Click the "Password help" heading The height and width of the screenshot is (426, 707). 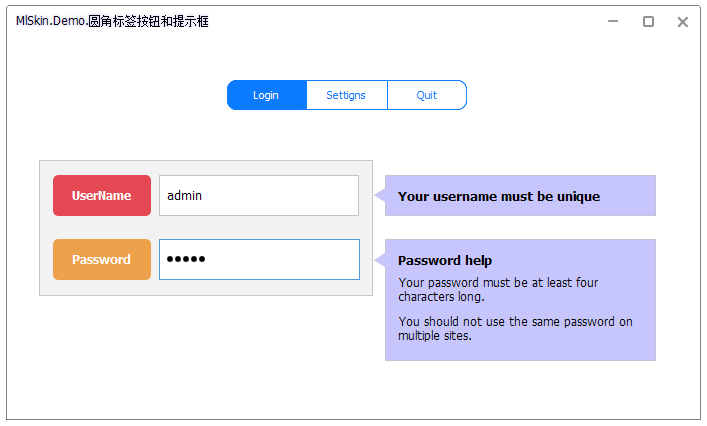445,261
